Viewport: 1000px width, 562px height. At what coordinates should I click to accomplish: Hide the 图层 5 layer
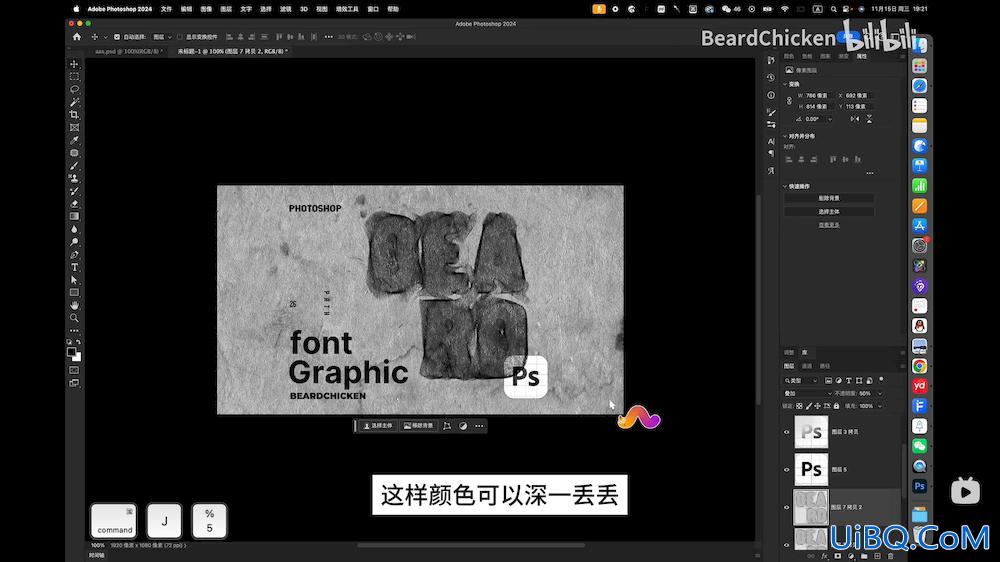(786, 470)
